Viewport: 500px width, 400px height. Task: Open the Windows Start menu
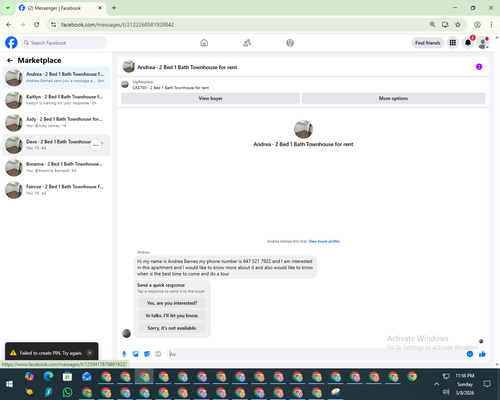[9, 384]
